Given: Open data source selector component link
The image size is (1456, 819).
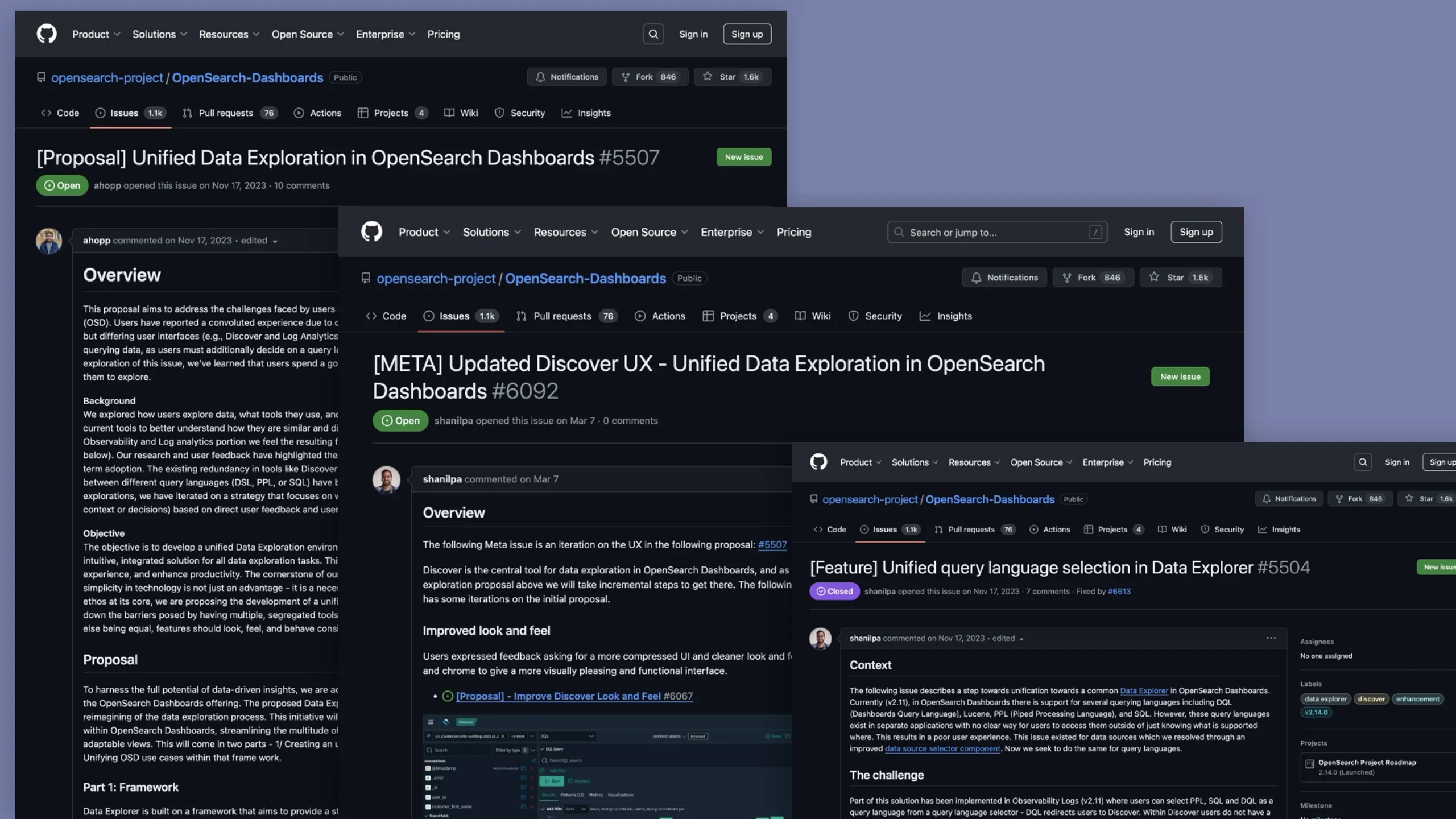Looking at the screenshot, I should [942, 749].
